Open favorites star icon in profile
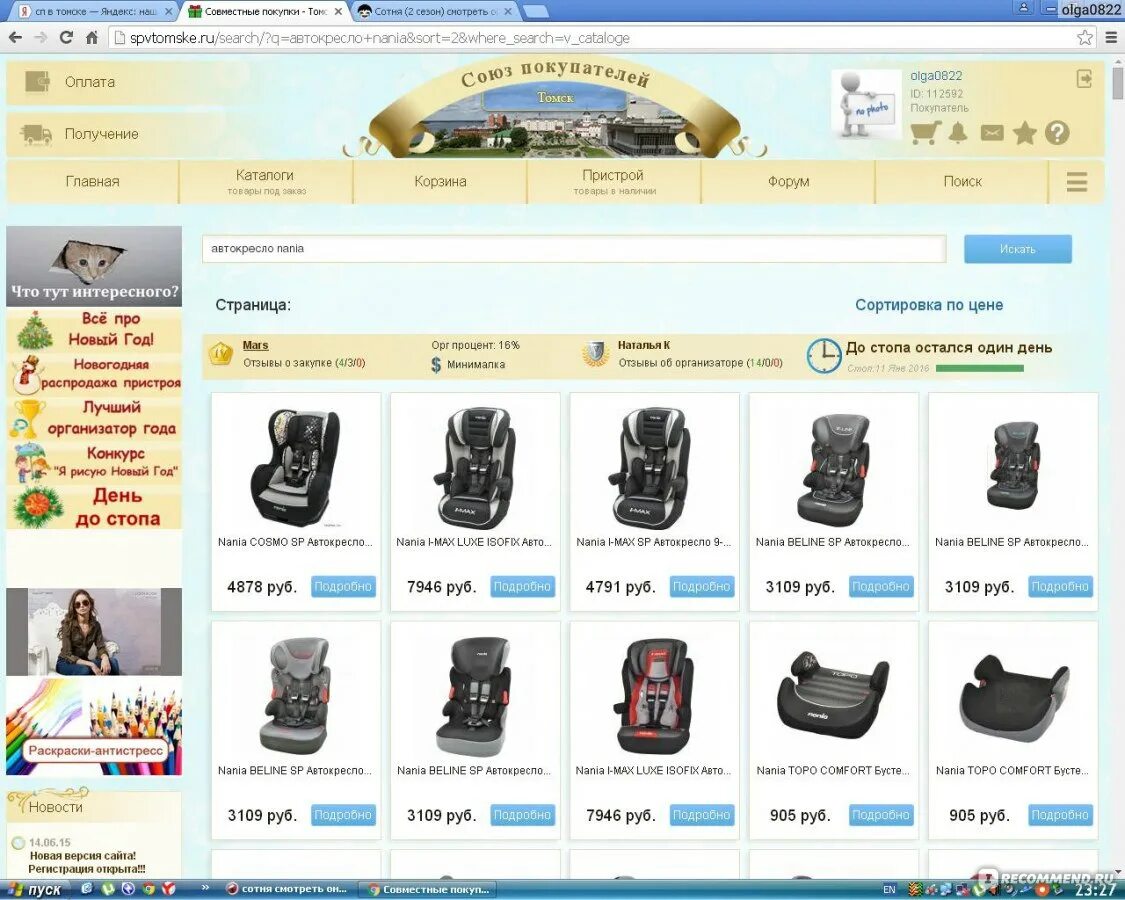 click(1025, 133)
